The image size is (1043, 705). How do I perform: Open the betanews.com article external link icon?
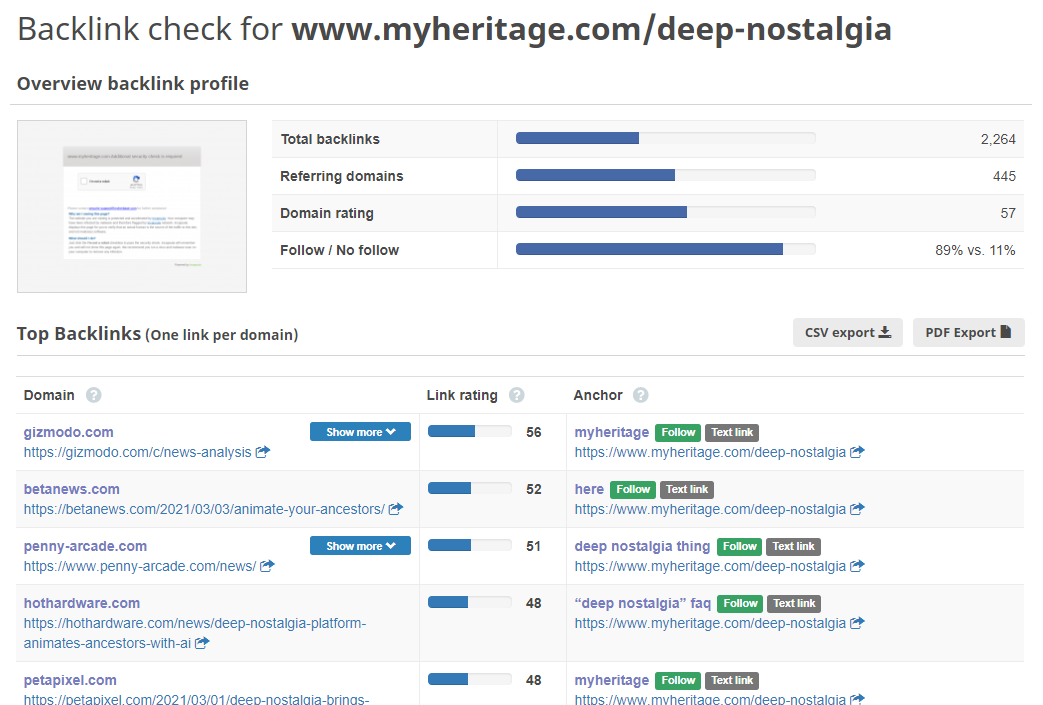(395, 509)
